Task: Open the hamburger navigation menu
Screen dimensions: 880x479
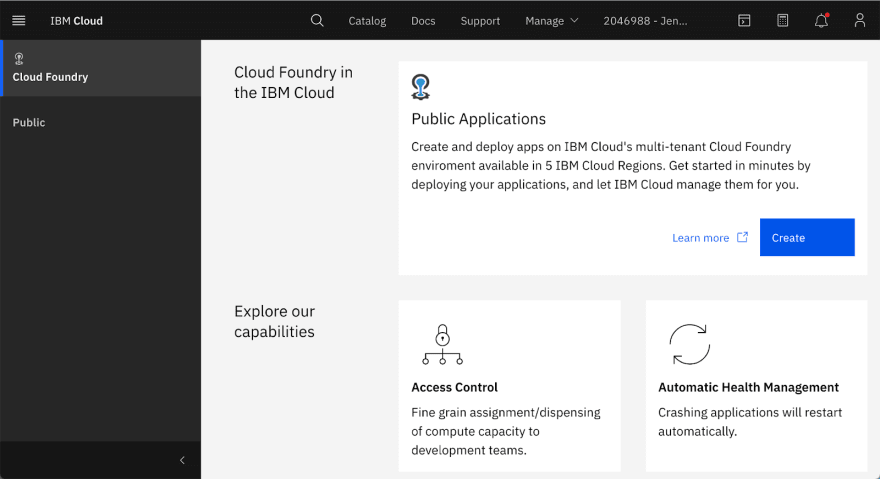Action: [x=19, y=21]
